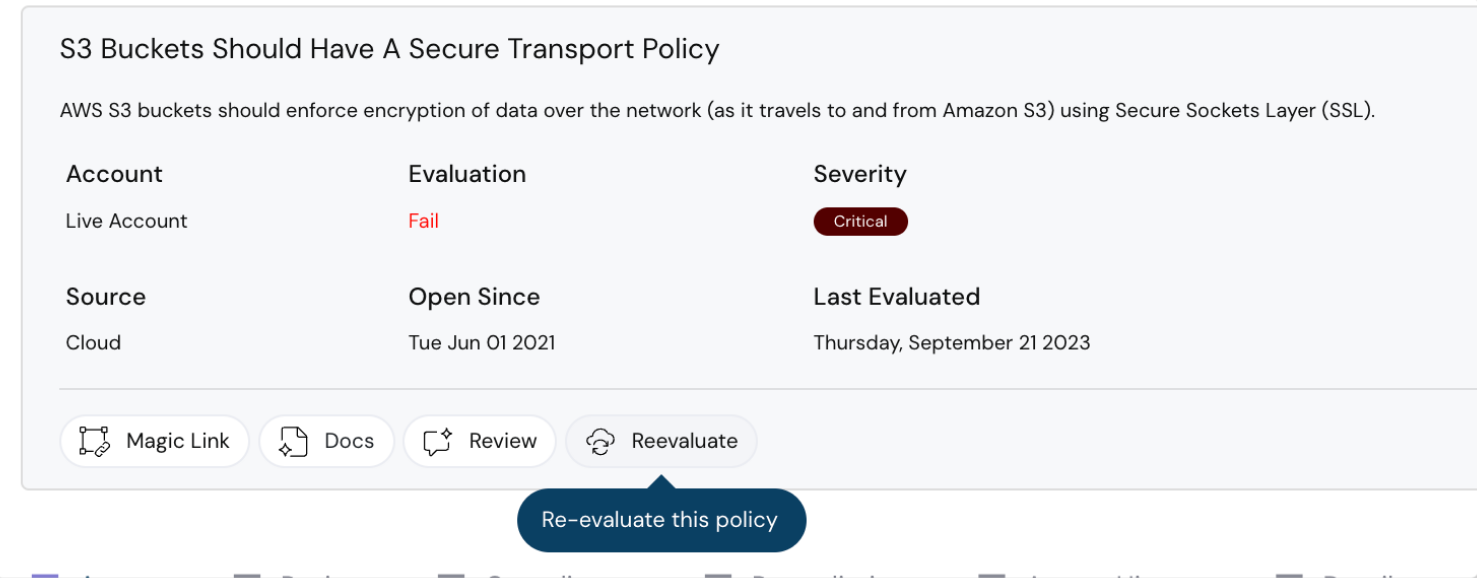Click the Severity heading

[859, 174]
